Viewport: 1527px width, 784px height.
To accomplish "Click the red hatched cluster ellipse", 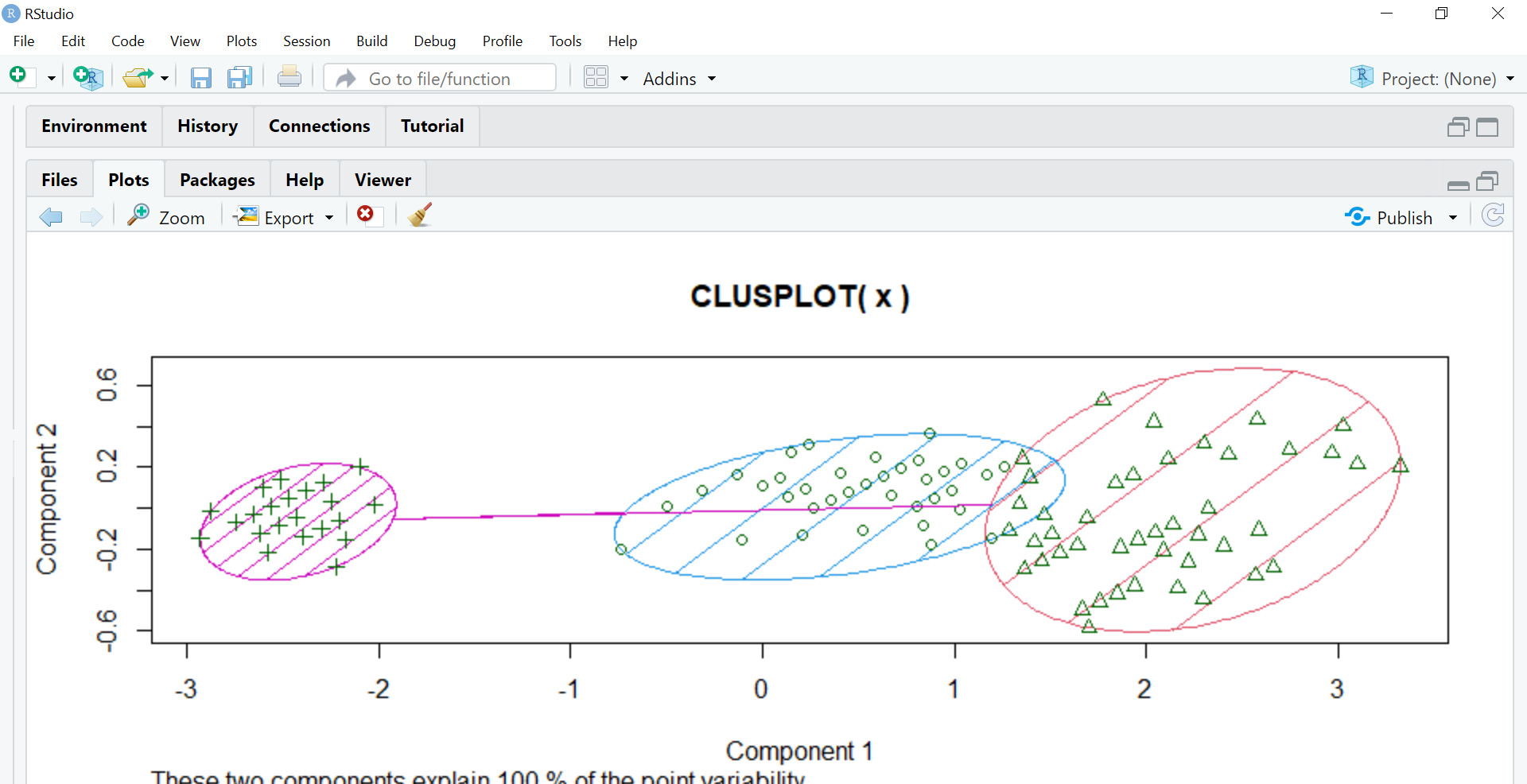I will tap(1193, 500).
